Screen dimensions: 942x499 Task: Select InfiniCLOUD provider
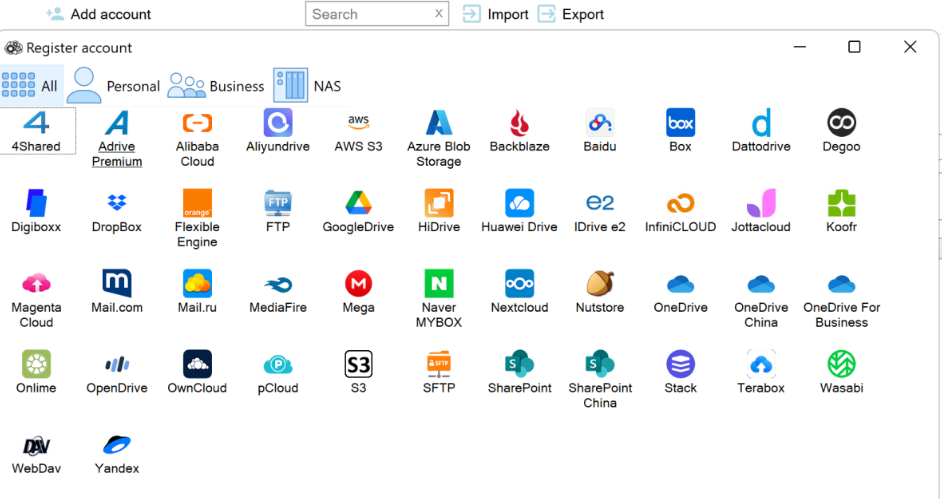[x=680, y=211]
